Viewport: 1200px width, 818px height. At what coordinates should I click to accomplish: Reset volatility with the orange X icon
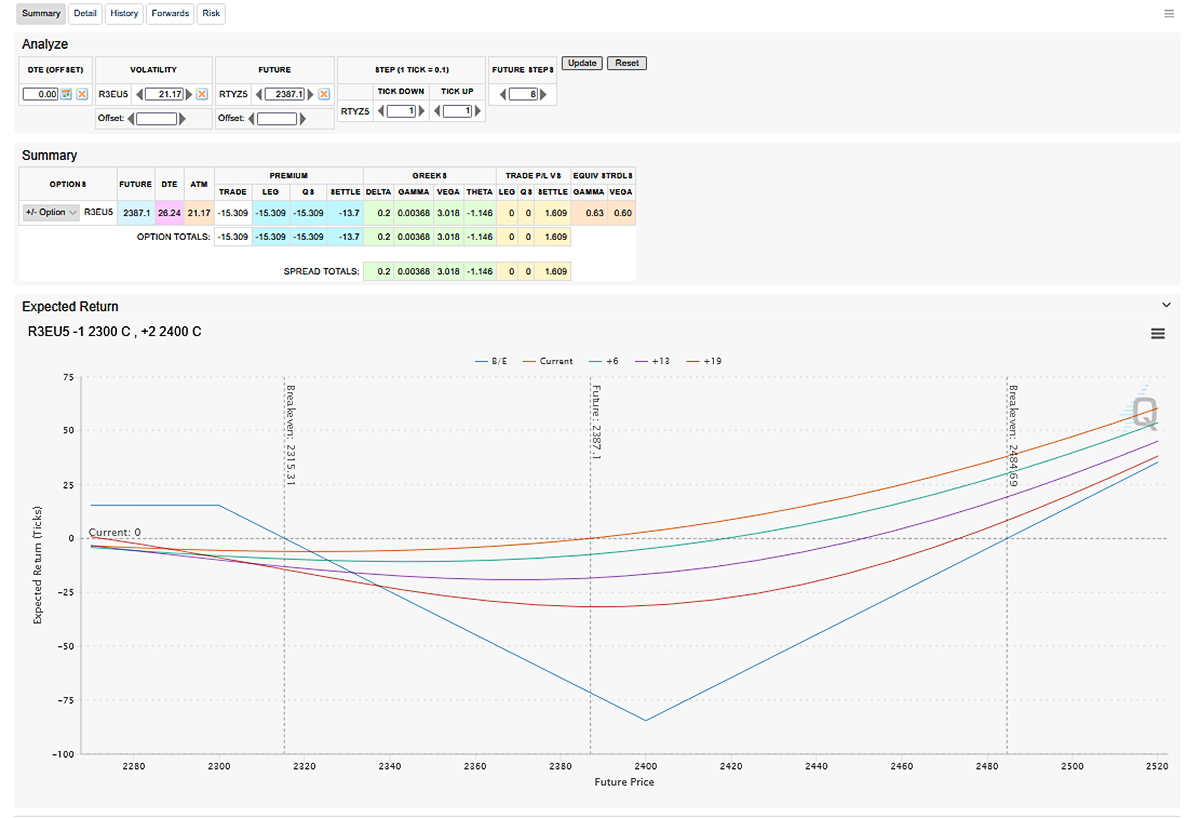coord(201,94)
